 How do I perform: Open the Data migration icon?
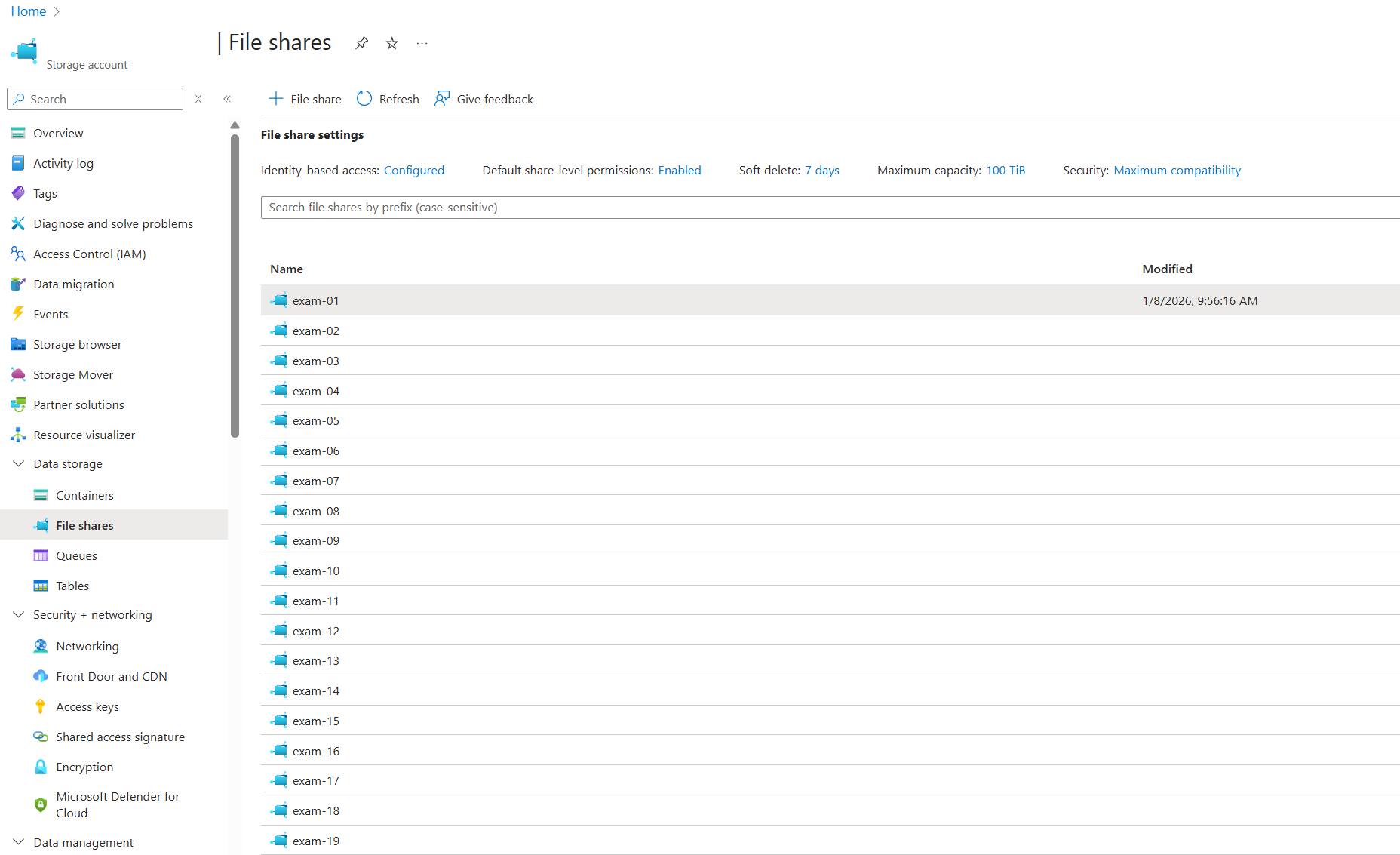point(18,284)
